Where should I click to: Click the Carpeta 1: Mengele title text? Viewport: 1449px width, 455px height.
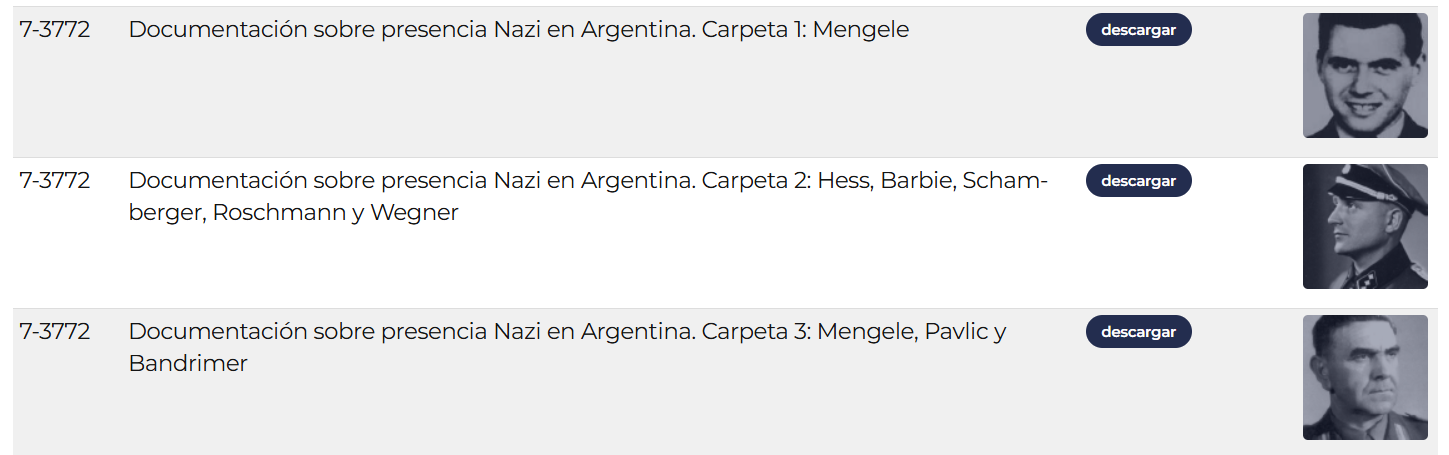(518, 30)
